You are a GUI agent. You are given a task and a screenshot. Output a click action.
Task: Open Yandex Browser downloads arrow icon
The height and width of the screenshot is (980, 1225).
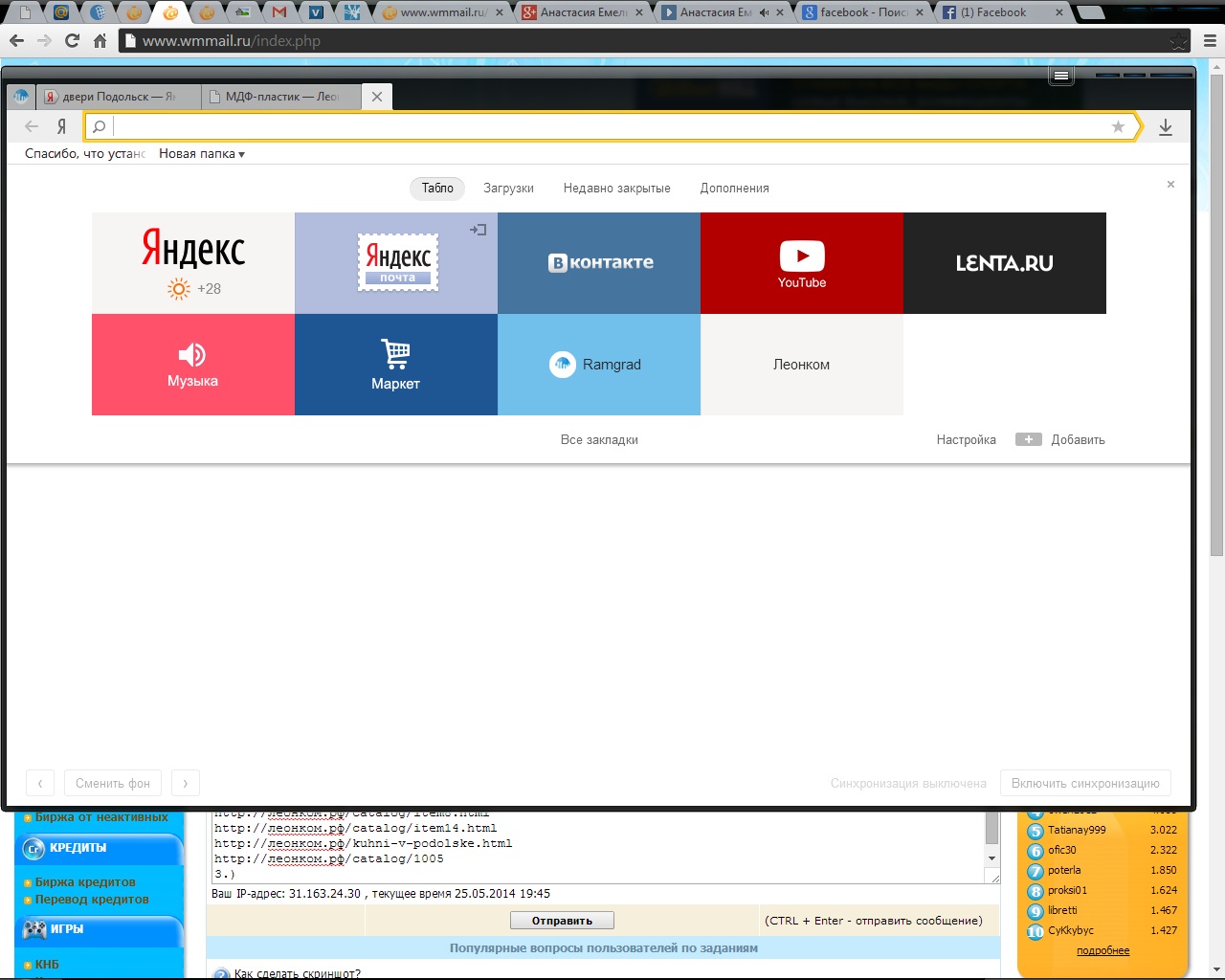click(x=1166, y=126)
